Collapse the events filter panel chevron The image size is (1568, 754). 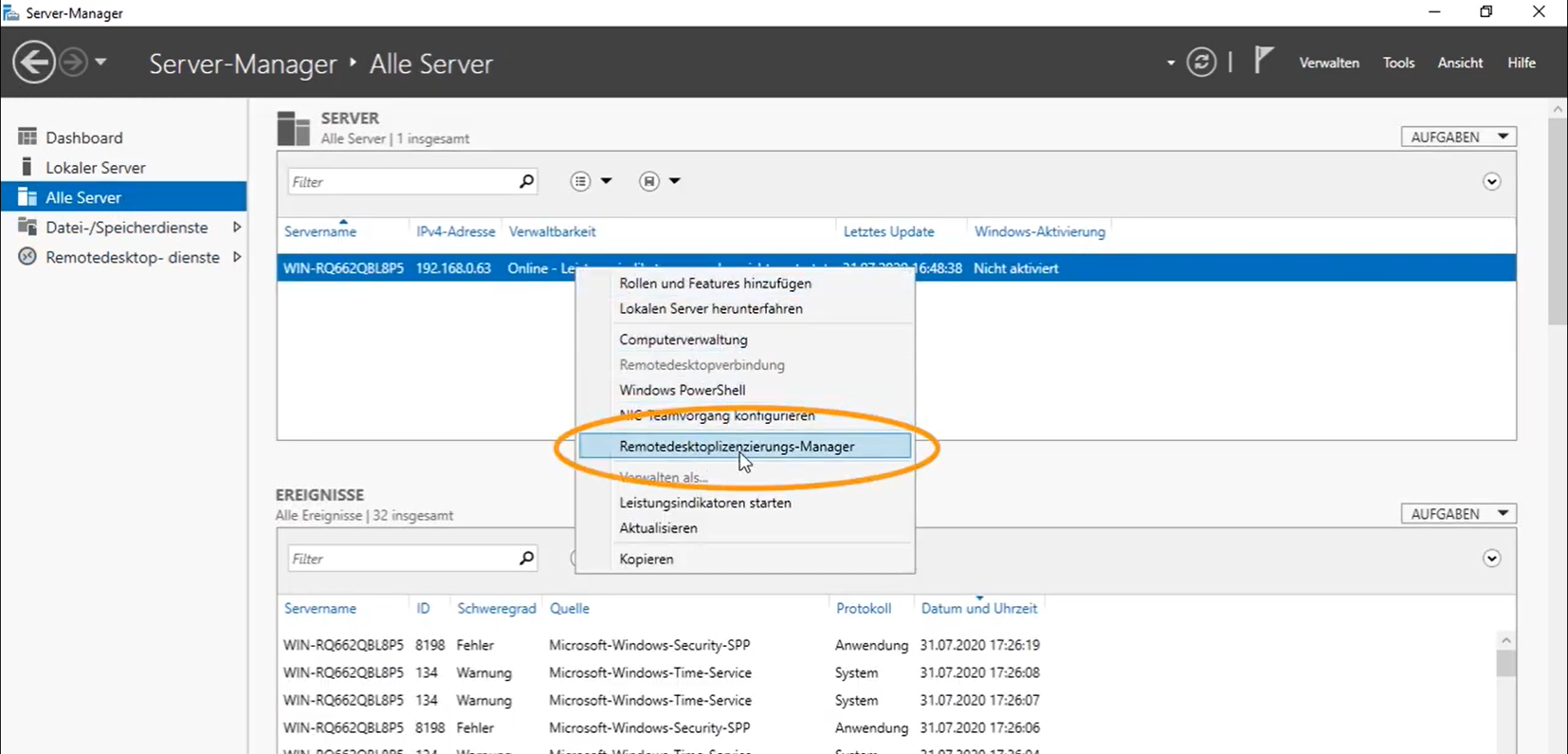[1491, 559]
